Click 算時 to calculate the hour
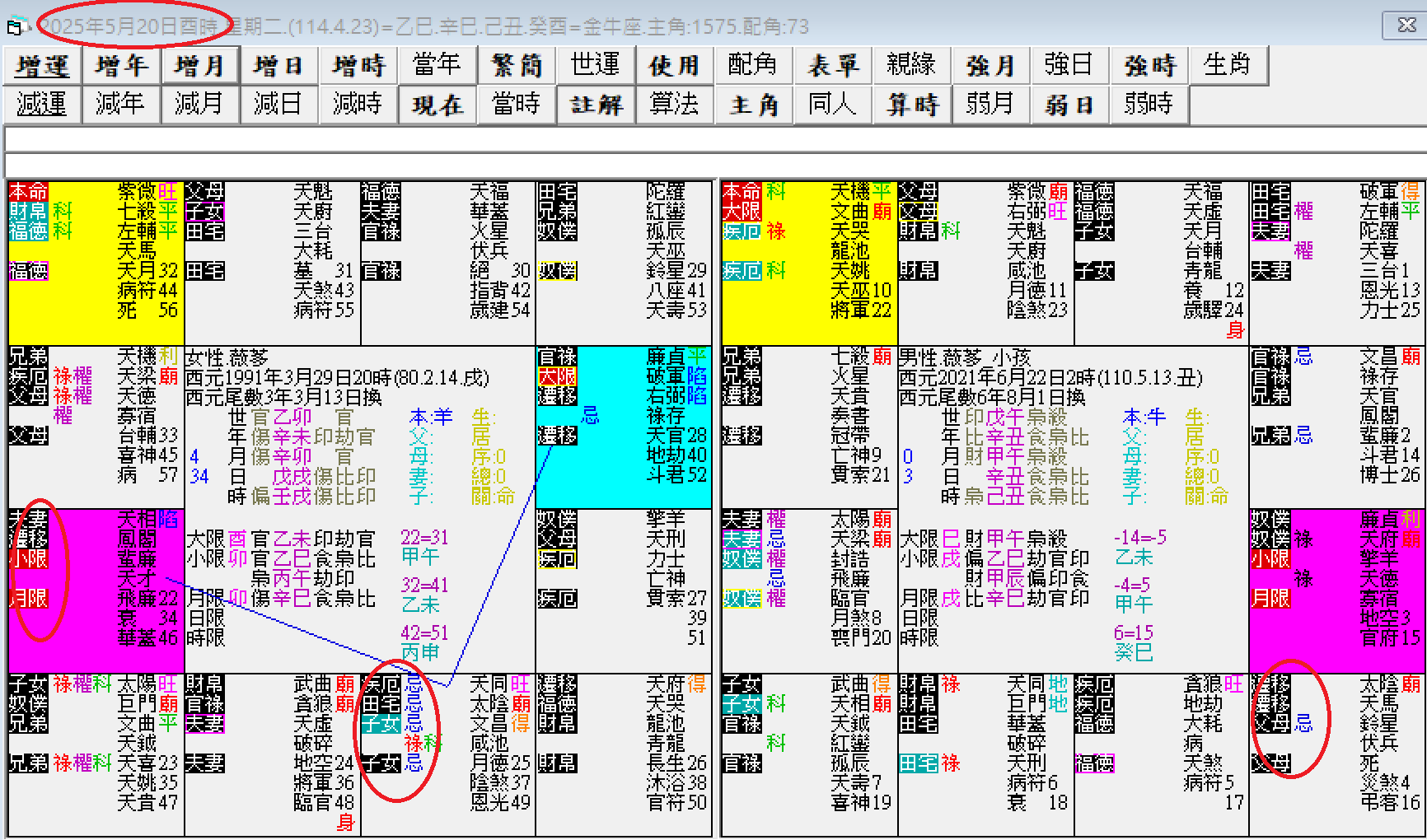This screenshot has width=1427, height=840. pyautogui.click(x=912, y=105)
